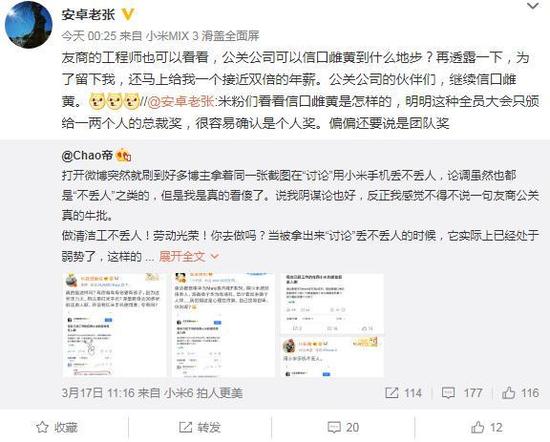The height and width of the screenshot is (442, 550).
Task: Toggle the thumbs-up with 12 likes
Action: click(487, 427)
